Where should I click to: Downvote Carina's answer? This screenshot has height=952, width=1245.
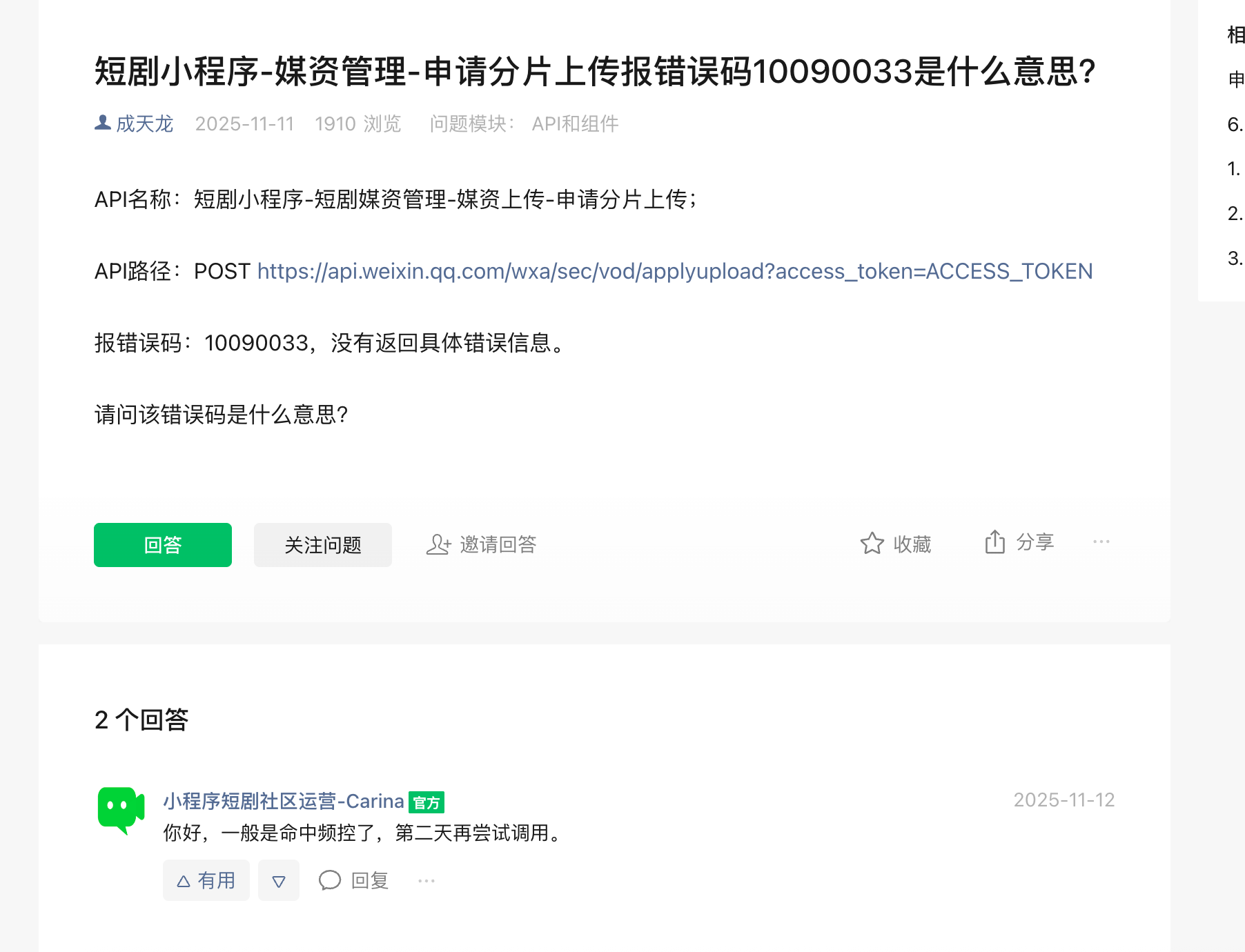pyautogui.click(x=279, y=880)
